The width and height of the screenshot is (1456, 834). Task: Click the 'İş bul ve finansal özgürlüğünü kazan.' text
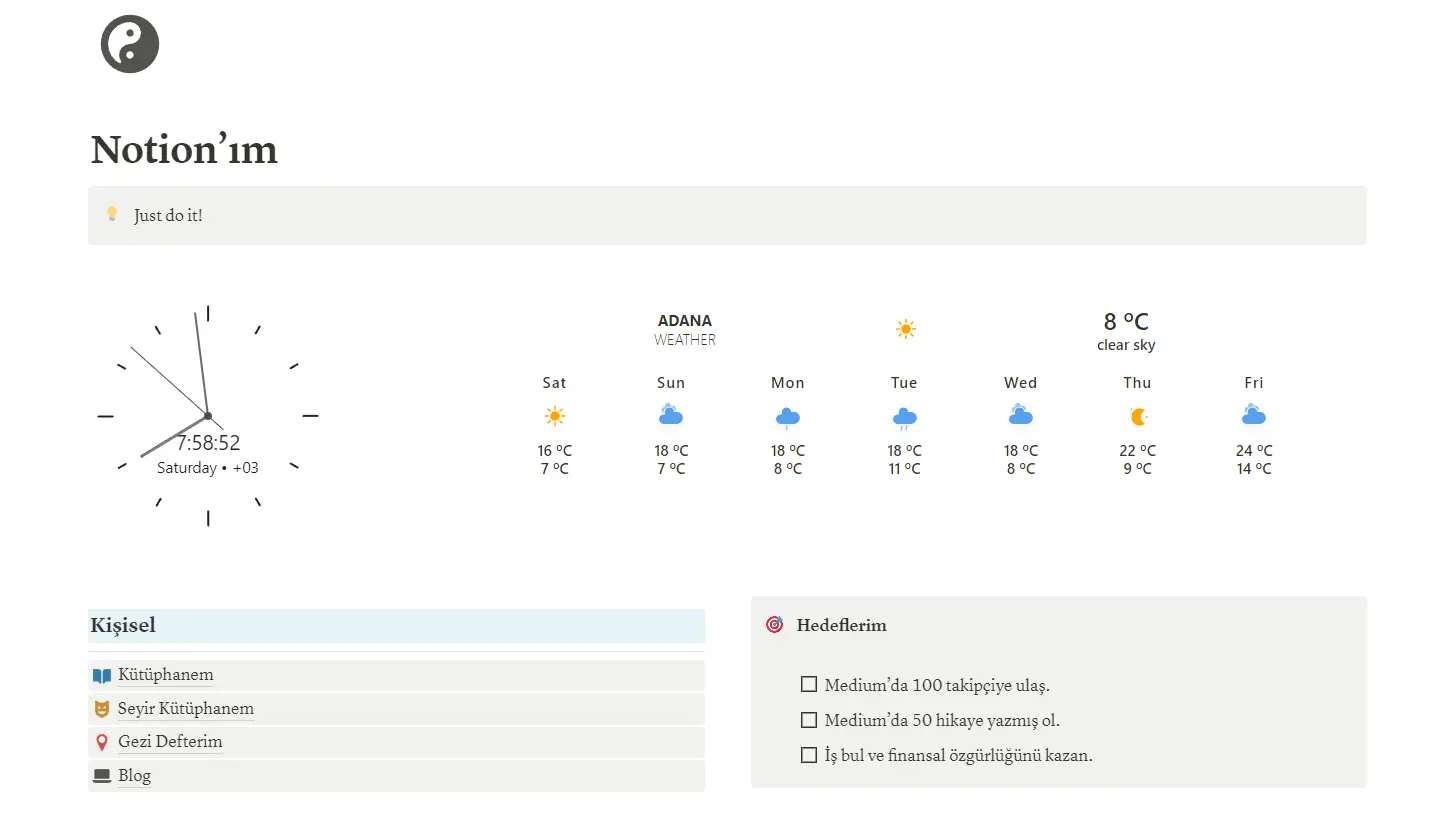(959, 756)
